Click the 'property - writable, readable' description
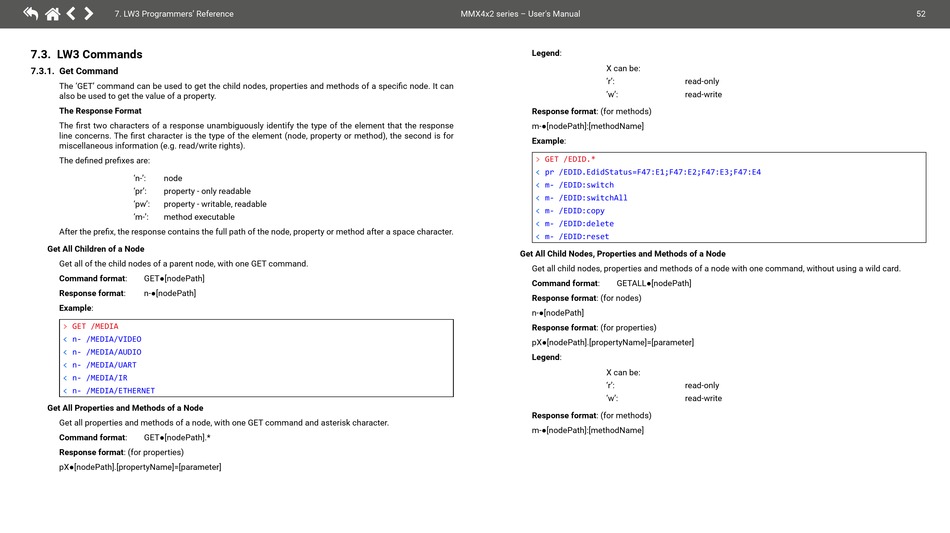950x533 pixels. 214,204
